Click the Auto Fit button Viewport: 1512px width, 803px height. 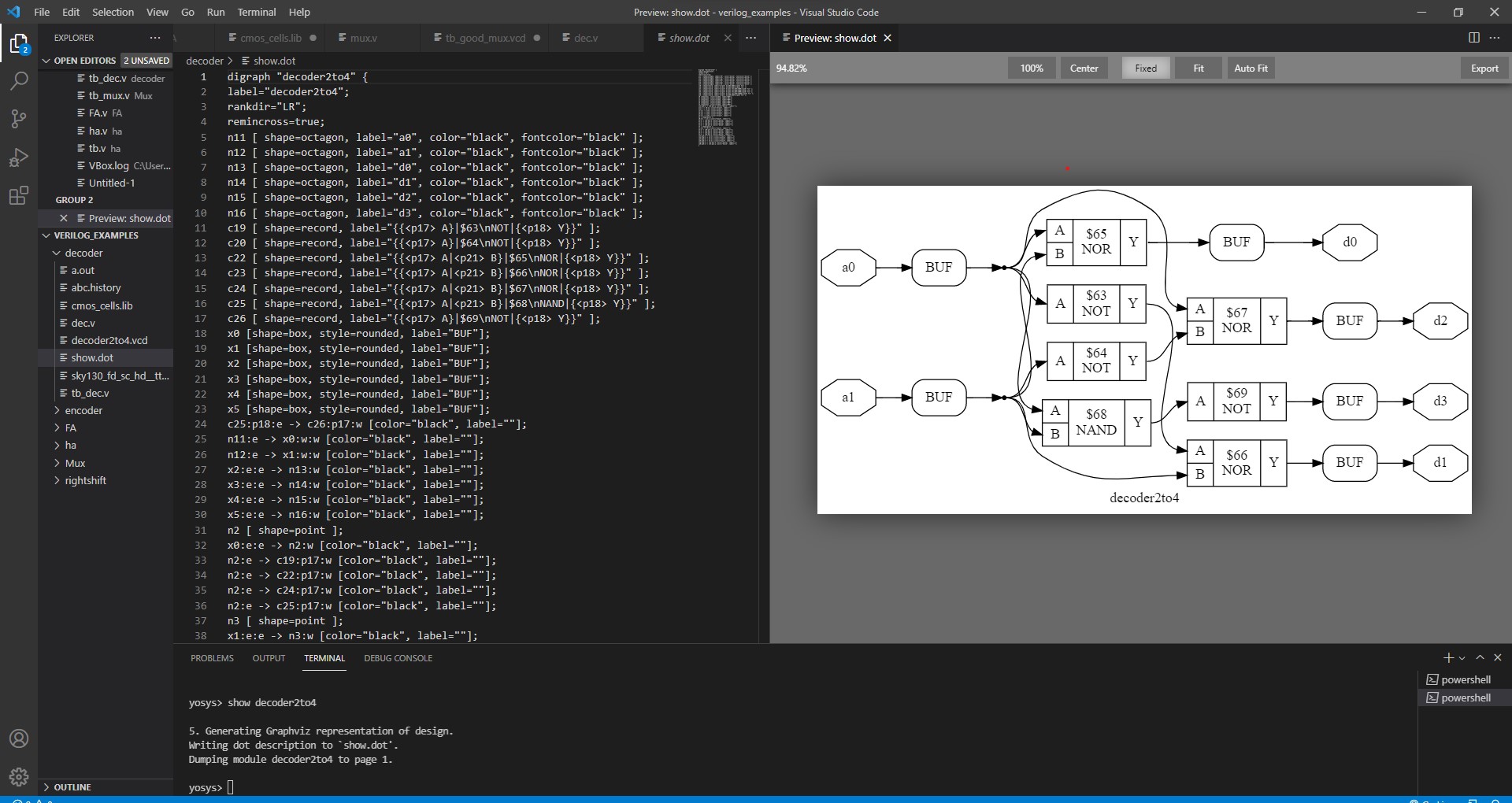click(1251, 68)
